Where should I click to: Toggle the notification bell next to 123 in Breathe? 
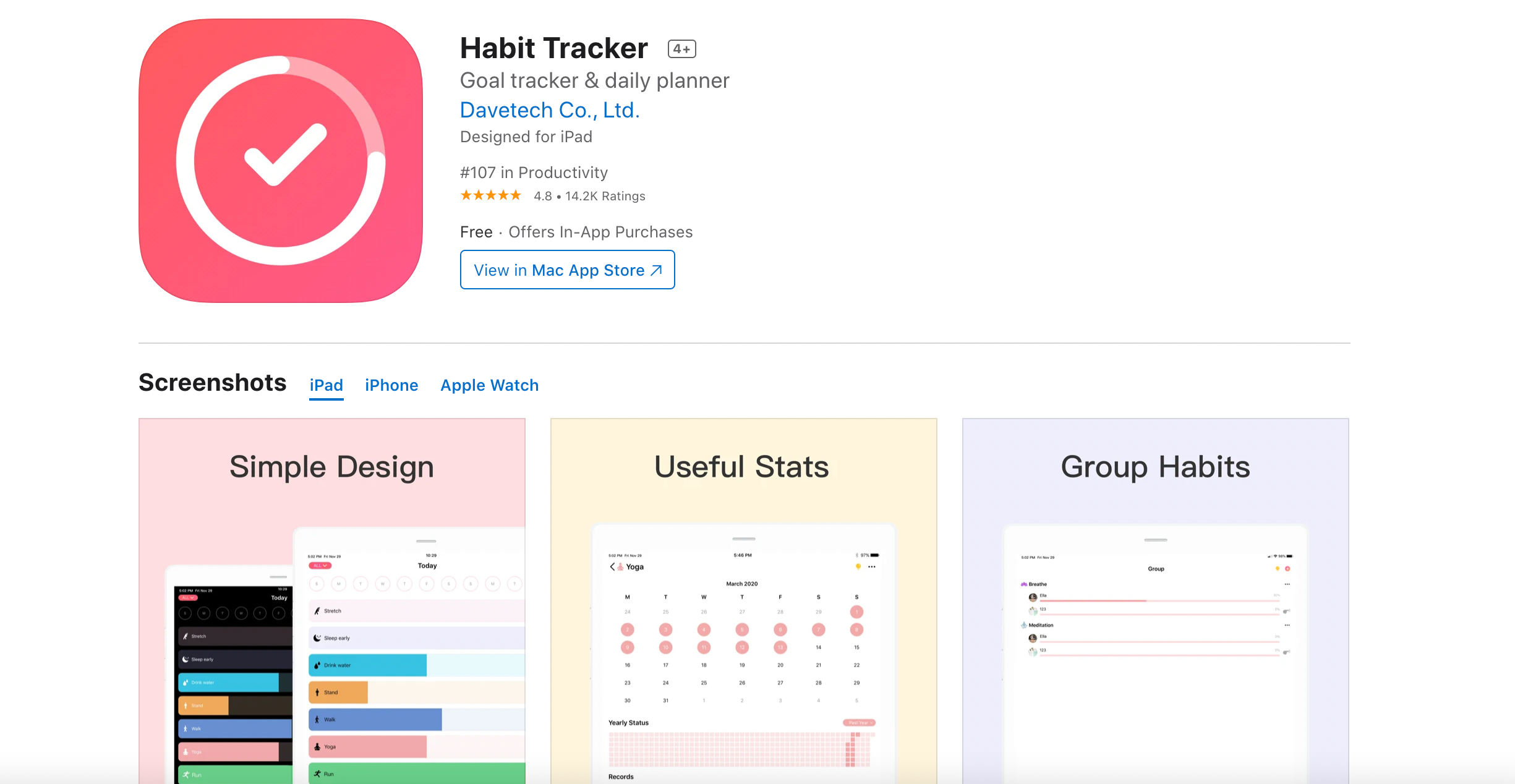1286,611
